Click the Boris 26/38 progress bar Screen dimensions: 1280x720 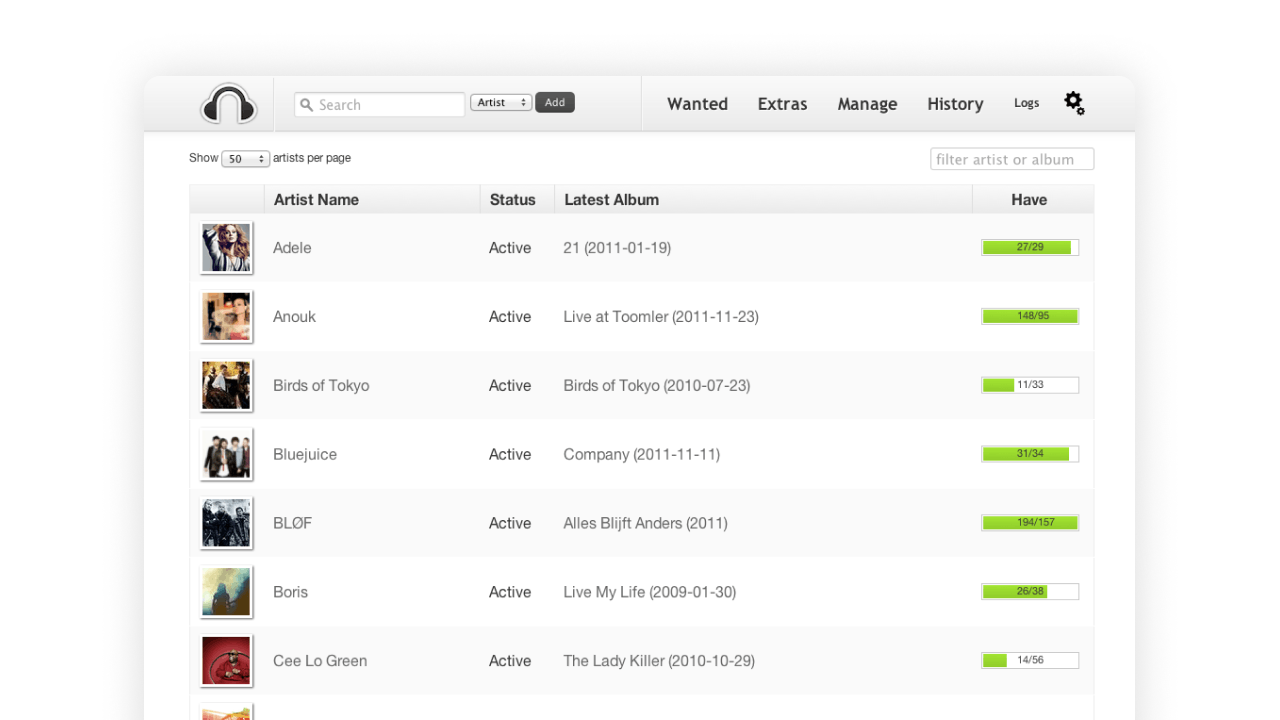pyautogui.click(x=1030, y=592)
